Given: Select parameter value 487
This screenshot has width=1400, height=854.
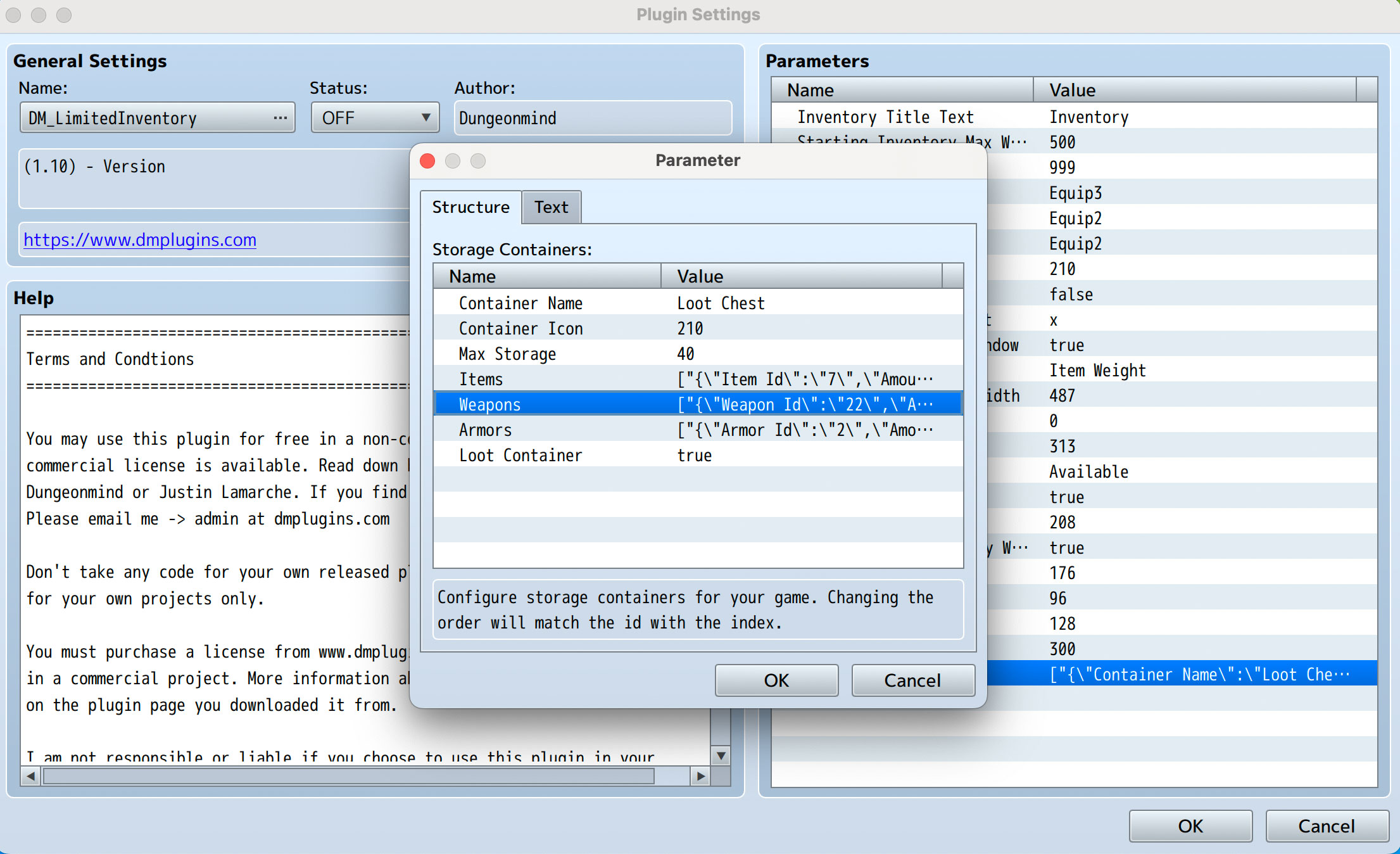Looking at the screenshot, I should [x=1062, y=395].
